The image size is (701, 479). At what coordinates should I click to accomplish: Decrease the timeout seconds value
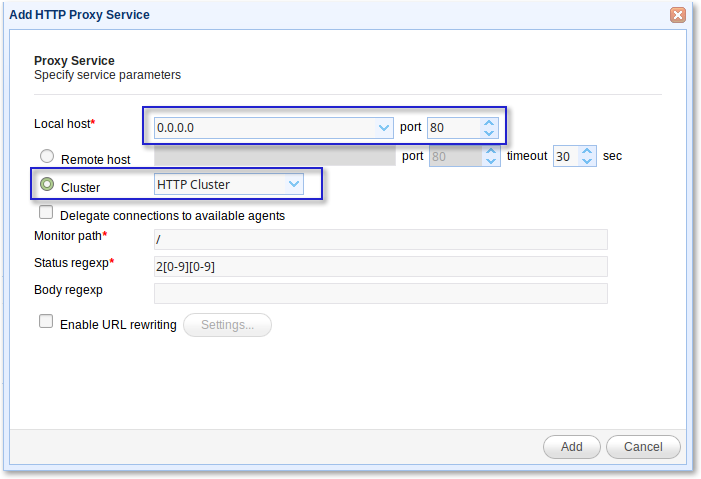pos(587,161)
